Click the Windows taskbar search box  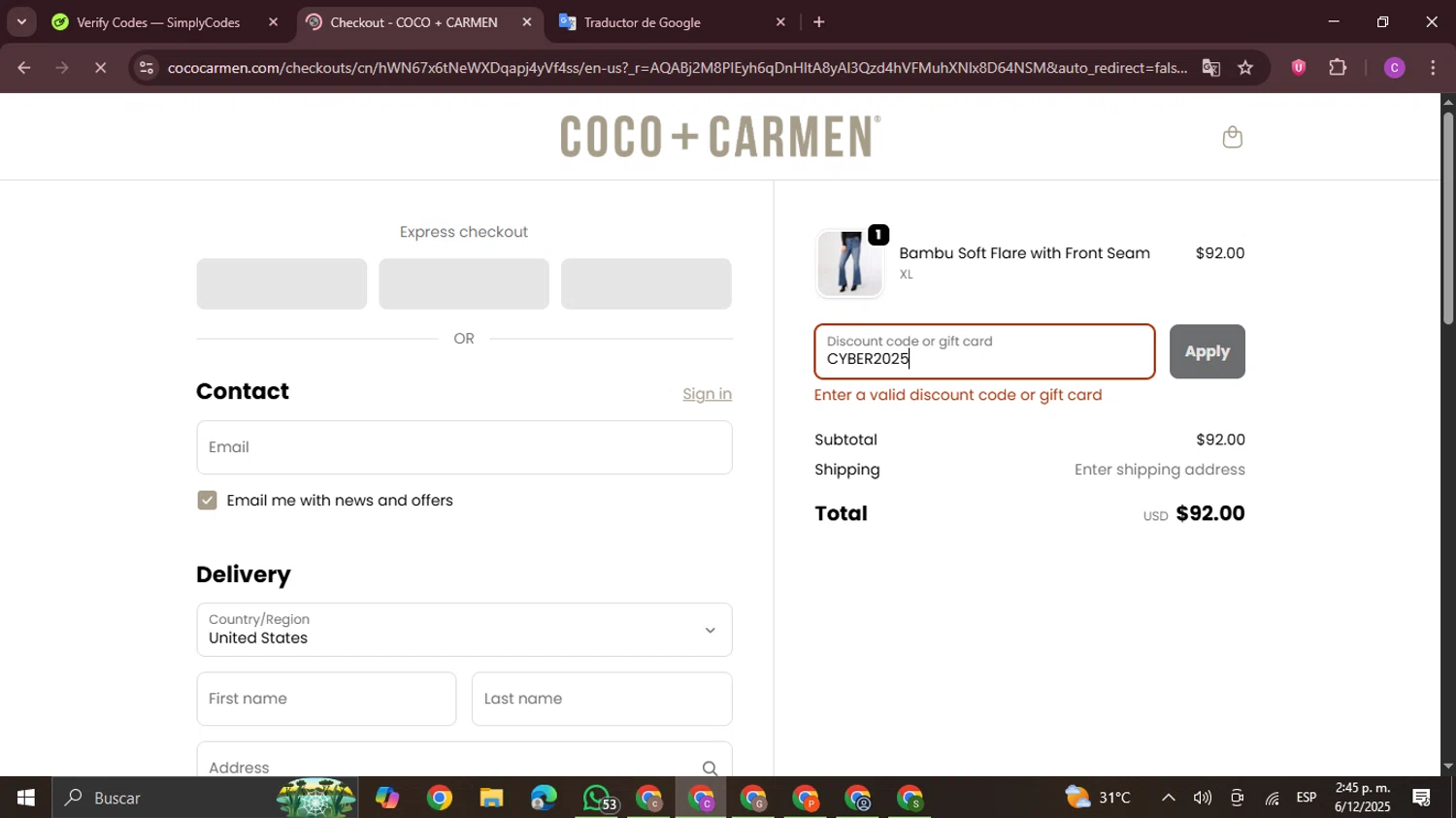pos(206,798)
